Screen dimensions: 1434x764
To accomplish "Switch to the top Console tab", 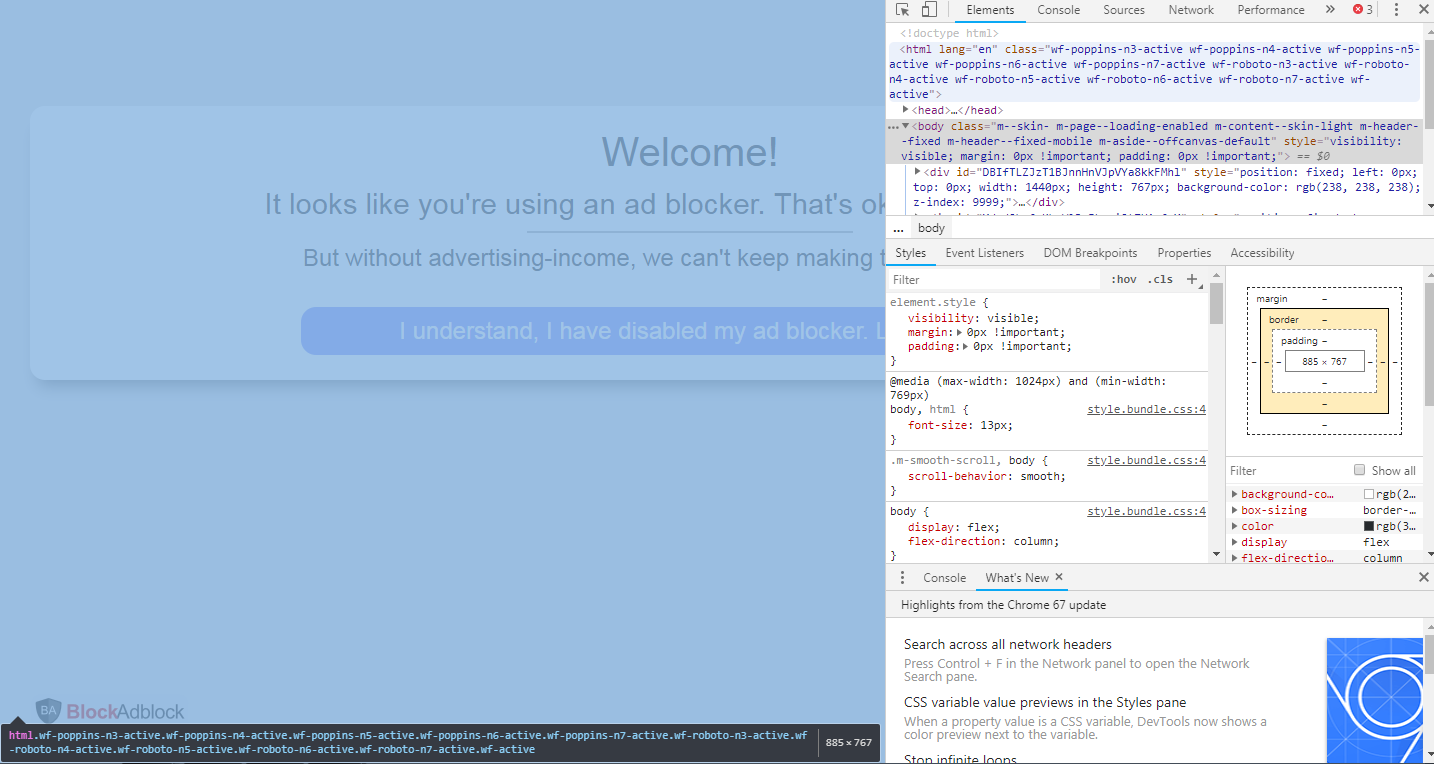I will point(1058,10).
